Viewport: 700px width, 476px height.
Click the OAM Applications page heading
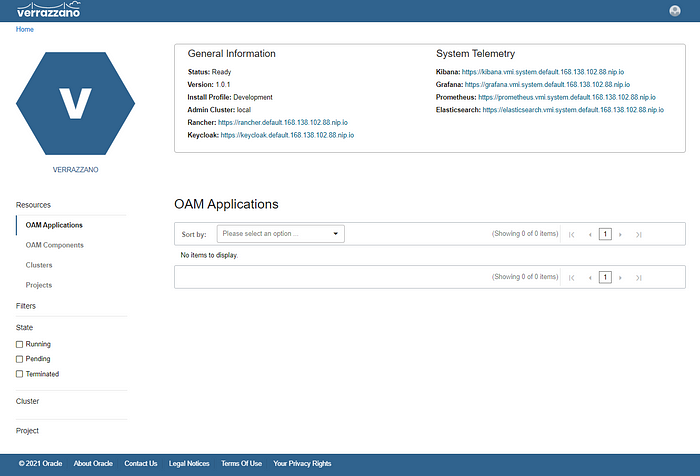(x=226, y=204)
